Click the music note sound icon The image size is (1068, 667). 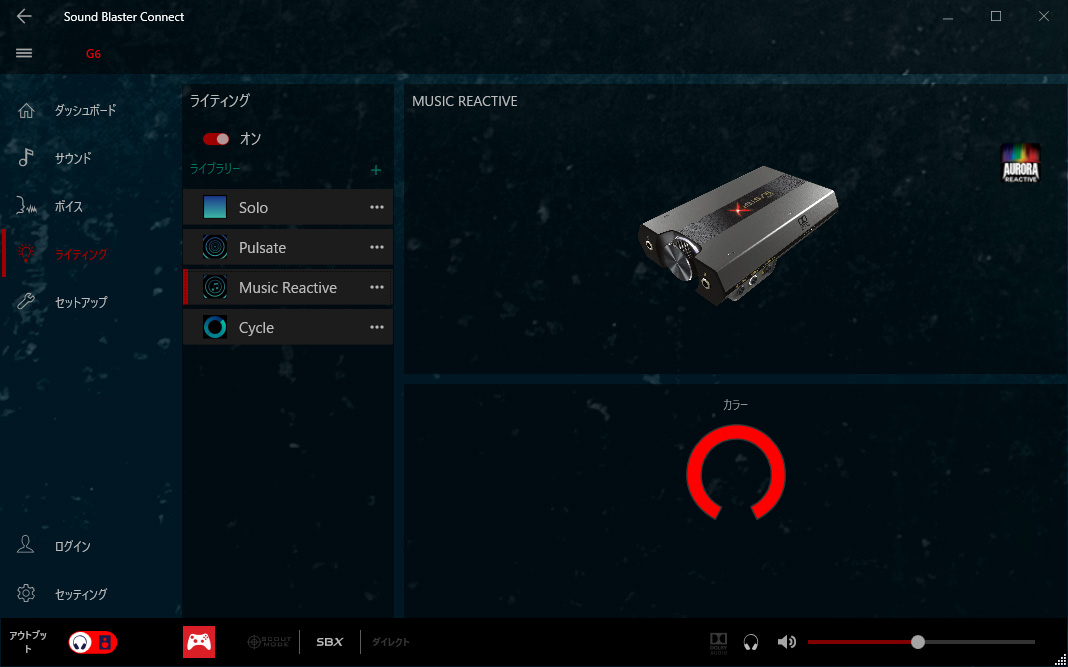tap(26, 157)
